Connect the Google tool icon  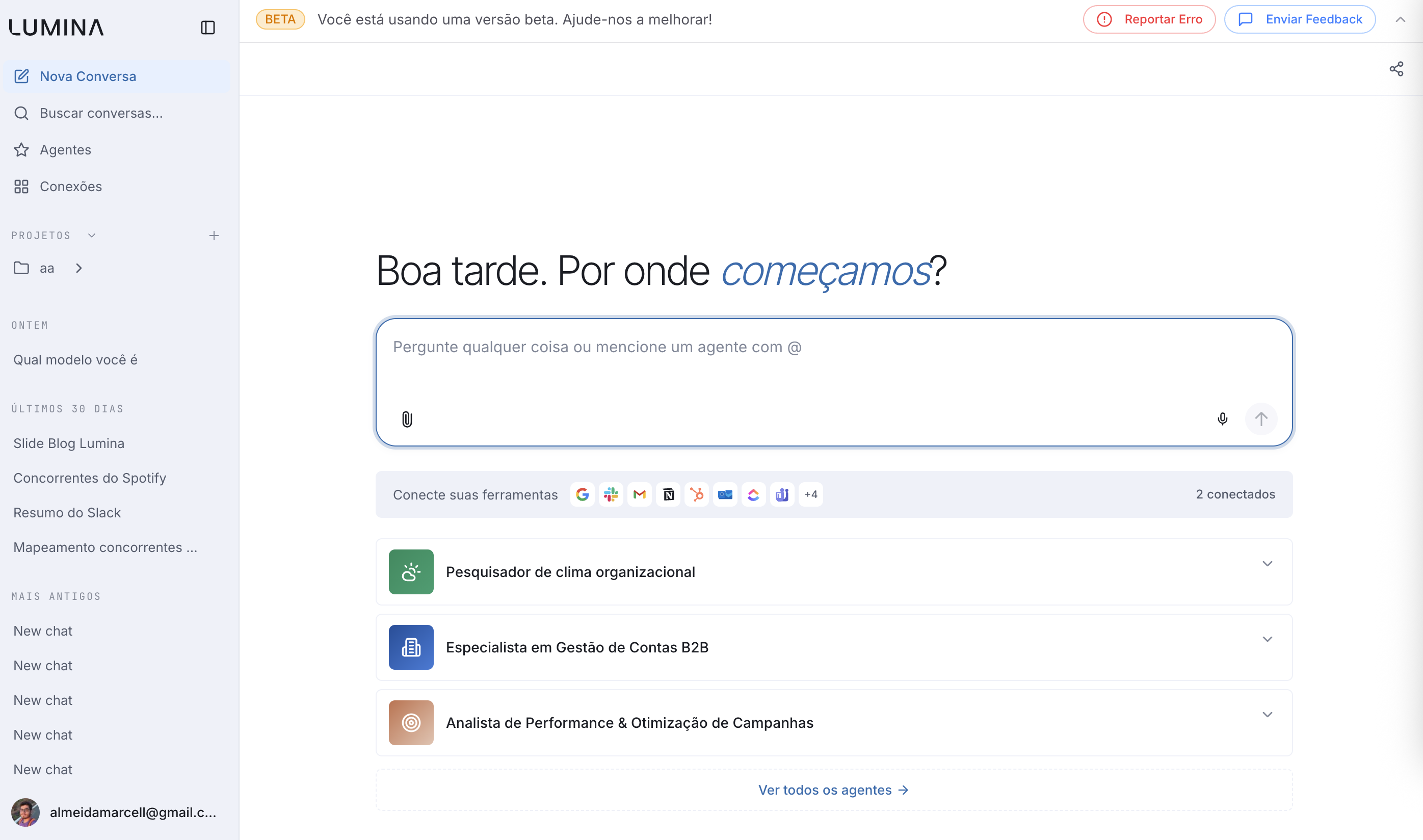582,494
